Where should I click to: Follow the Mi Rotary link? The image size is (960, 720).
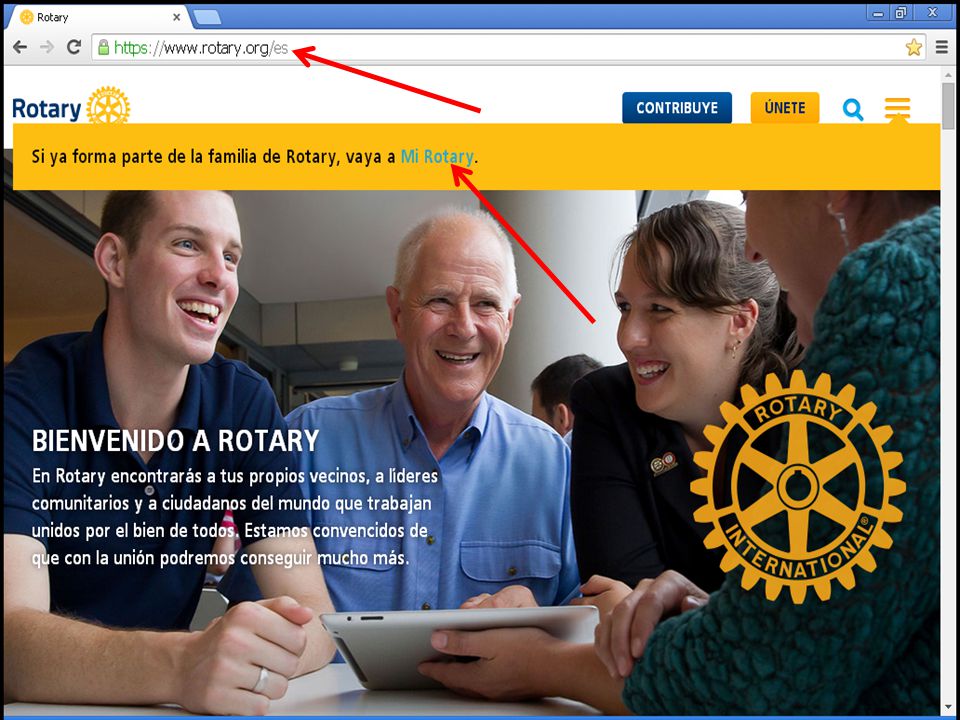437,157
